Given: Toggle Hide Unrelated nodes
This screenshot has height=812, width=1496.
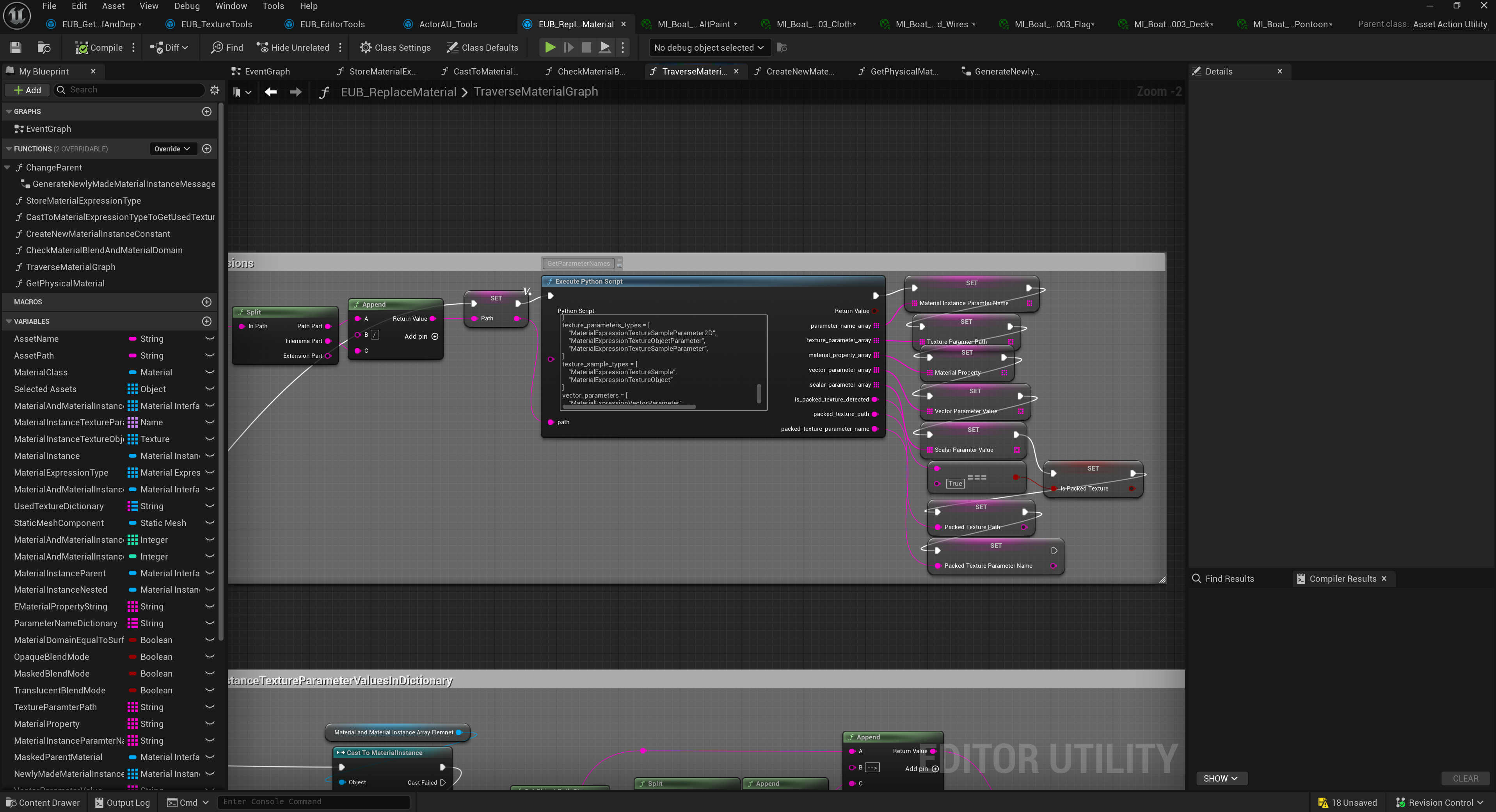Looking at the screenshot, I should click(293, 48).
